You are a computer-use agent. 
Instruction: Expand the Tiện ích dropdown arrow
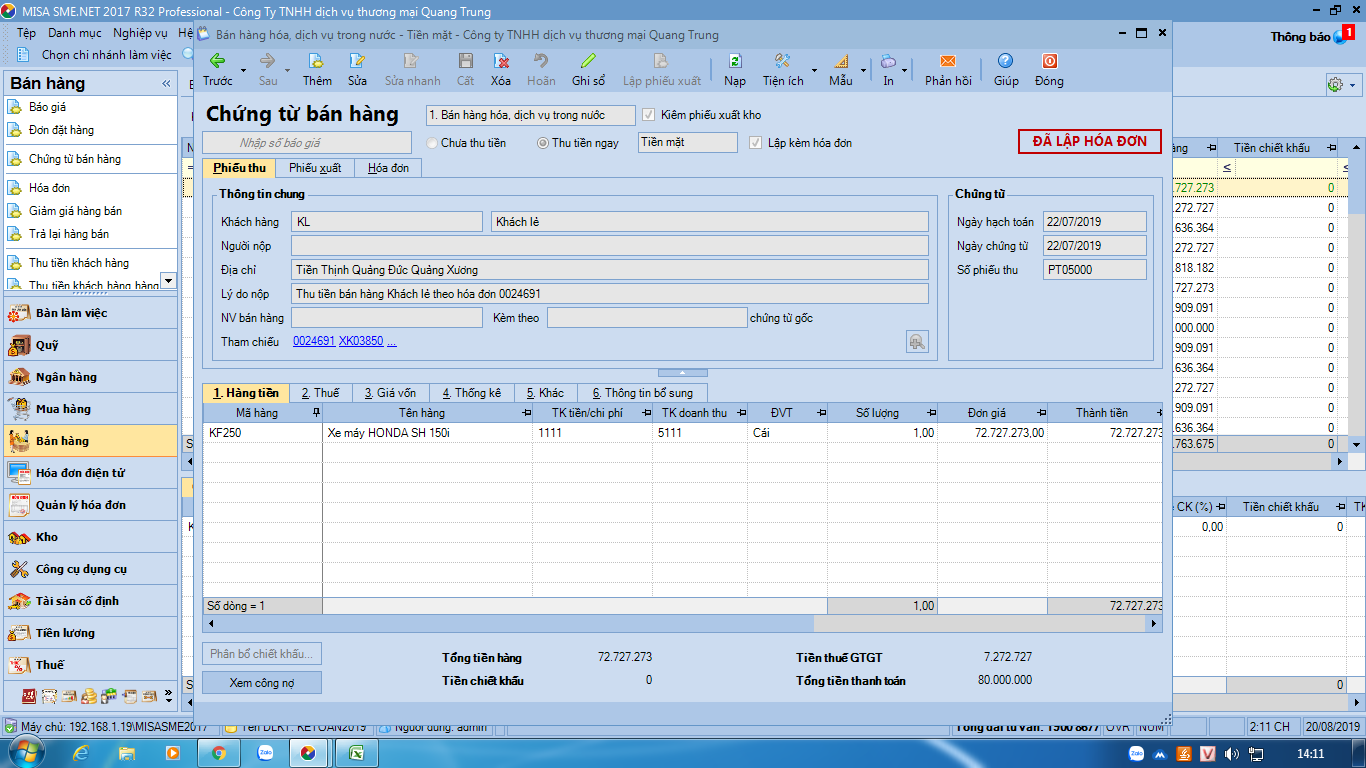tap(814, 71)
